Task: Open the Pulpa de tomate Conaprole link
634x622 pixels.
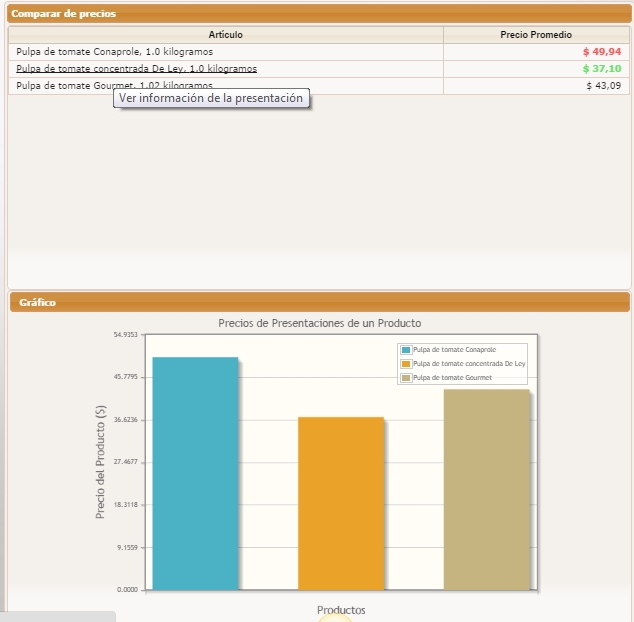Action: pos(114,52)
